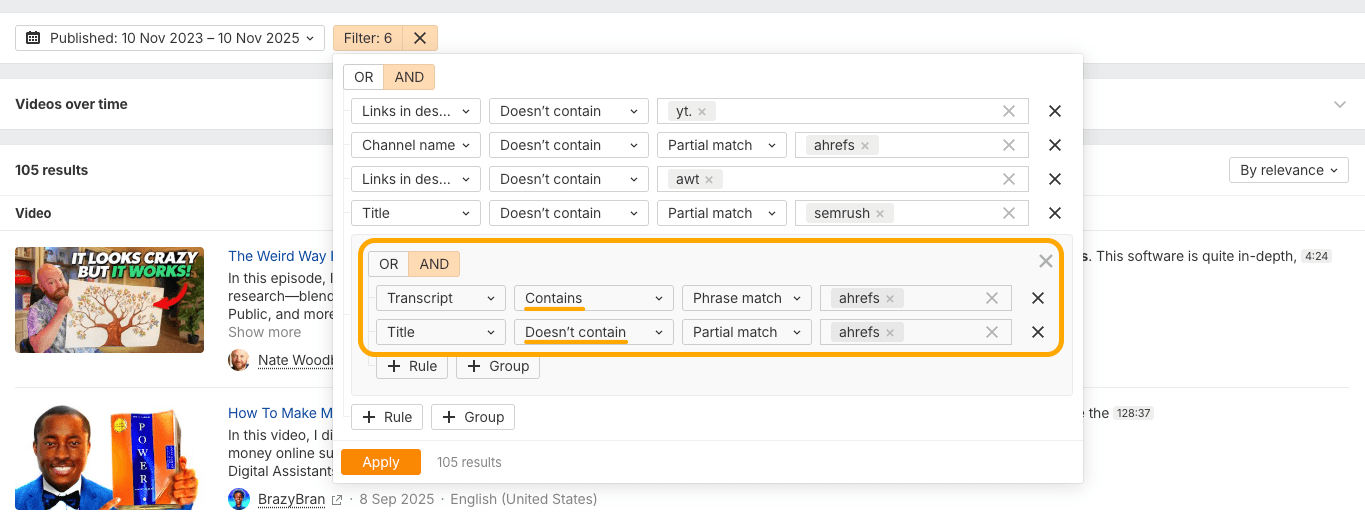
Task: Remove the yt. filter rule row
Action: pyautogui.click(x=1054, y=111)
